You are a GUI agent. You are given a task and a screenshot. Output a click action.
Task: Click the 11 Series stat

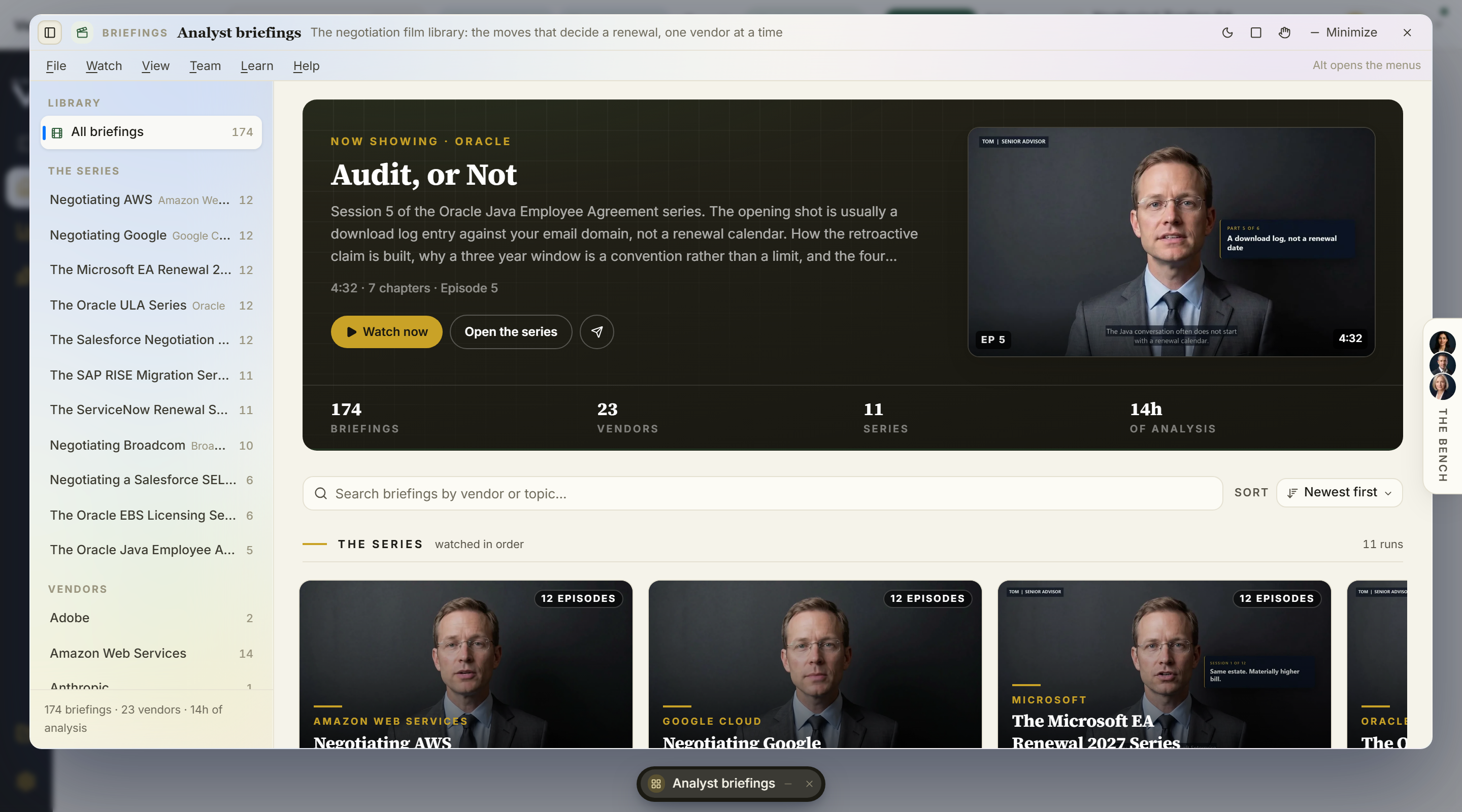click(885, 417)
